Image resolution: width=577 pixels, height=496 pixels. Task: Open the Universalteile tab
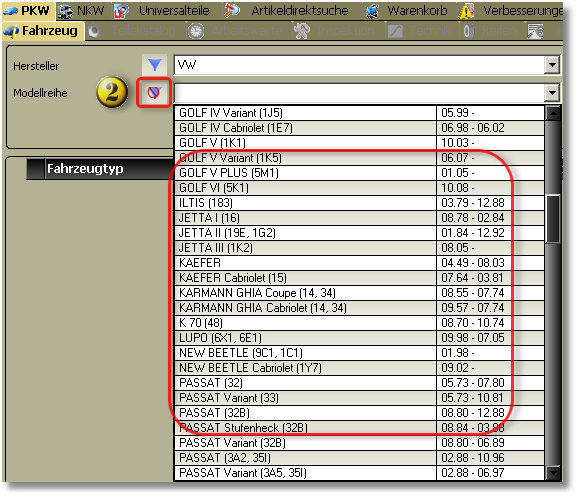click(163, 11)
